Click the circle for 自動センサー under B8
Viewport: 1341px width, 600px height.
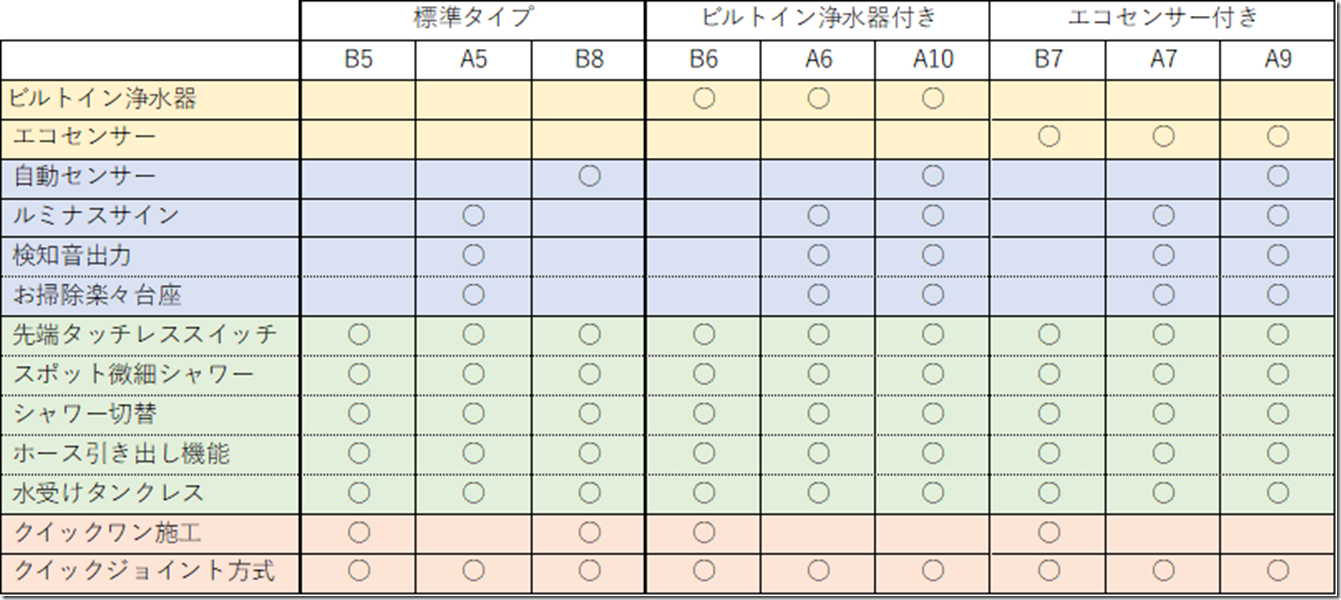pos(589,176)
